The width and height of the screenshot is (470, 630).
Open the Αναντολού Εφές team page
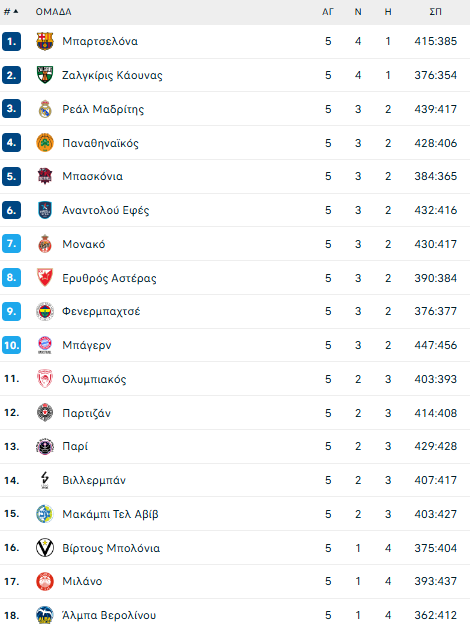pos(106,210)
